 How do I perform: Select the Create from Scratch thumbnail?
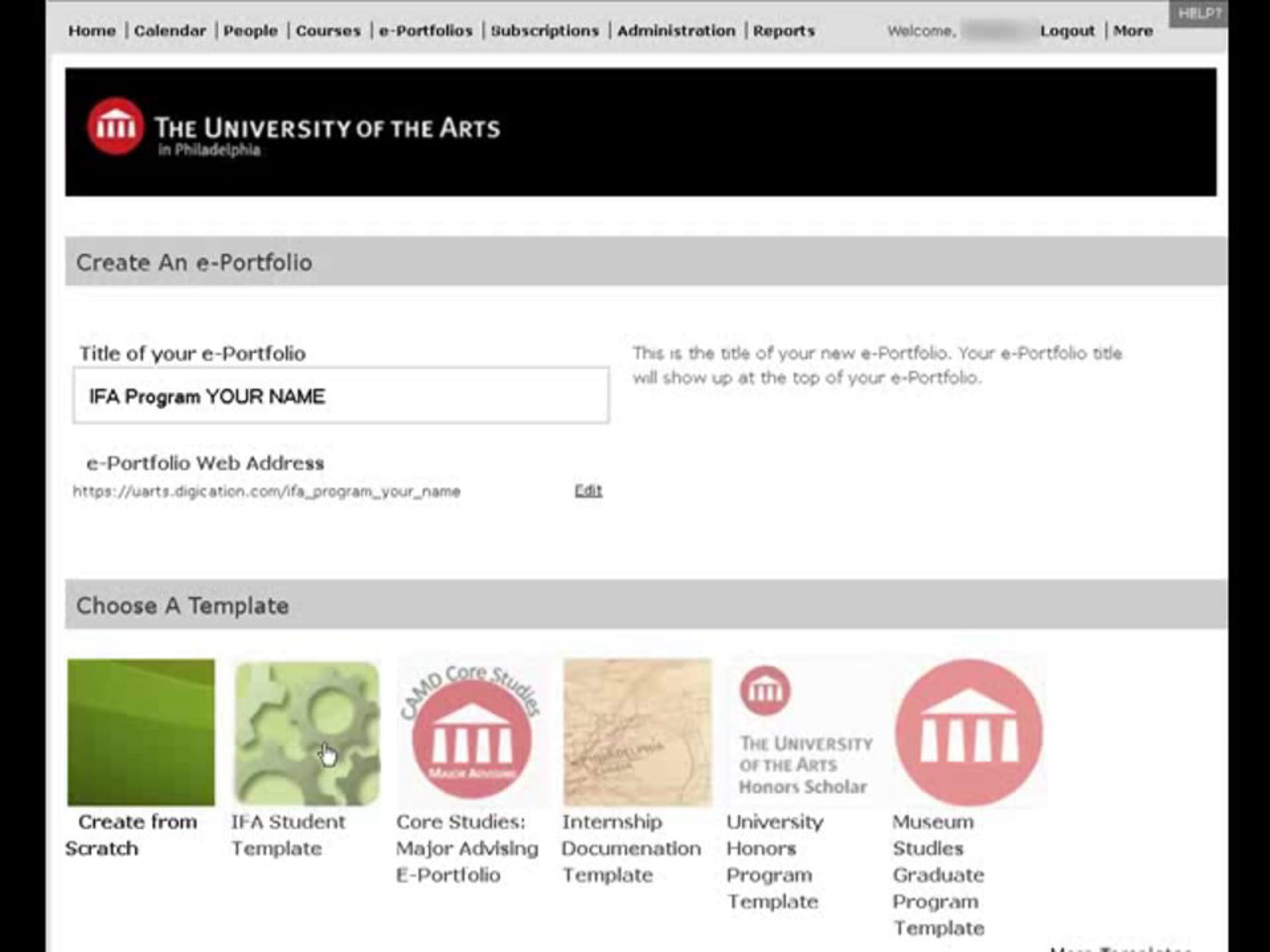[141, 732]
